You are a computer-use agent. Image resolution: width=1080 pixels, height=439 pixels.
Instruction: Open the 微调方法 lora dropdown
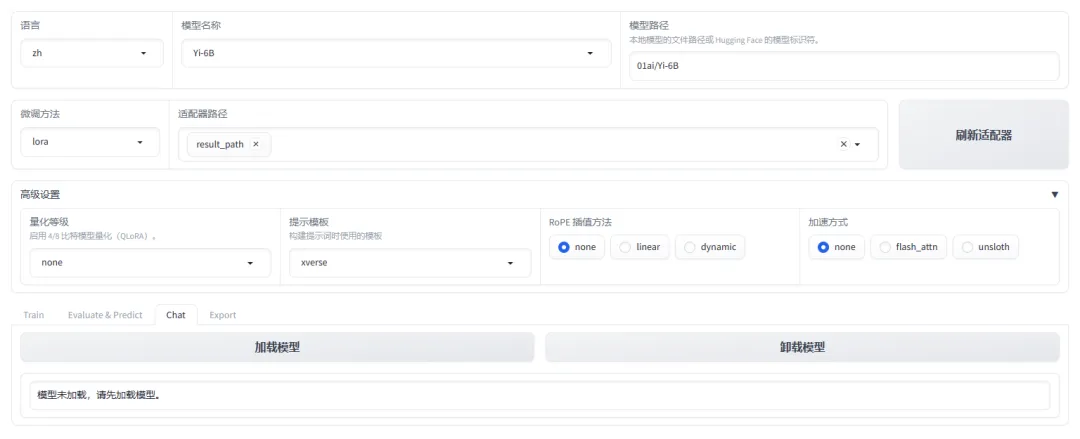[x=90, y=142]
